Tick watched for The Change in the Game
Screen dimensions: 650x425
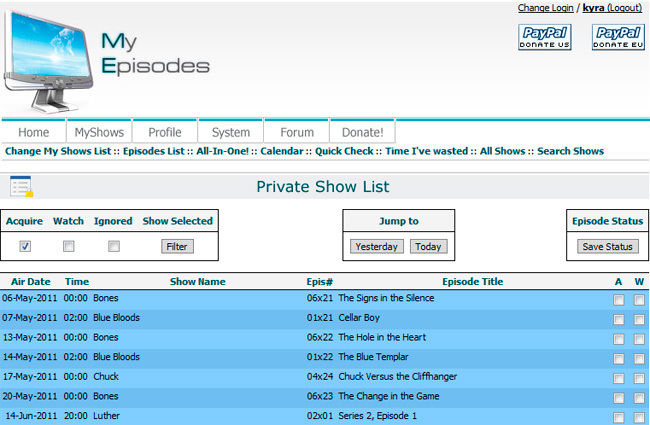(639, 398)
